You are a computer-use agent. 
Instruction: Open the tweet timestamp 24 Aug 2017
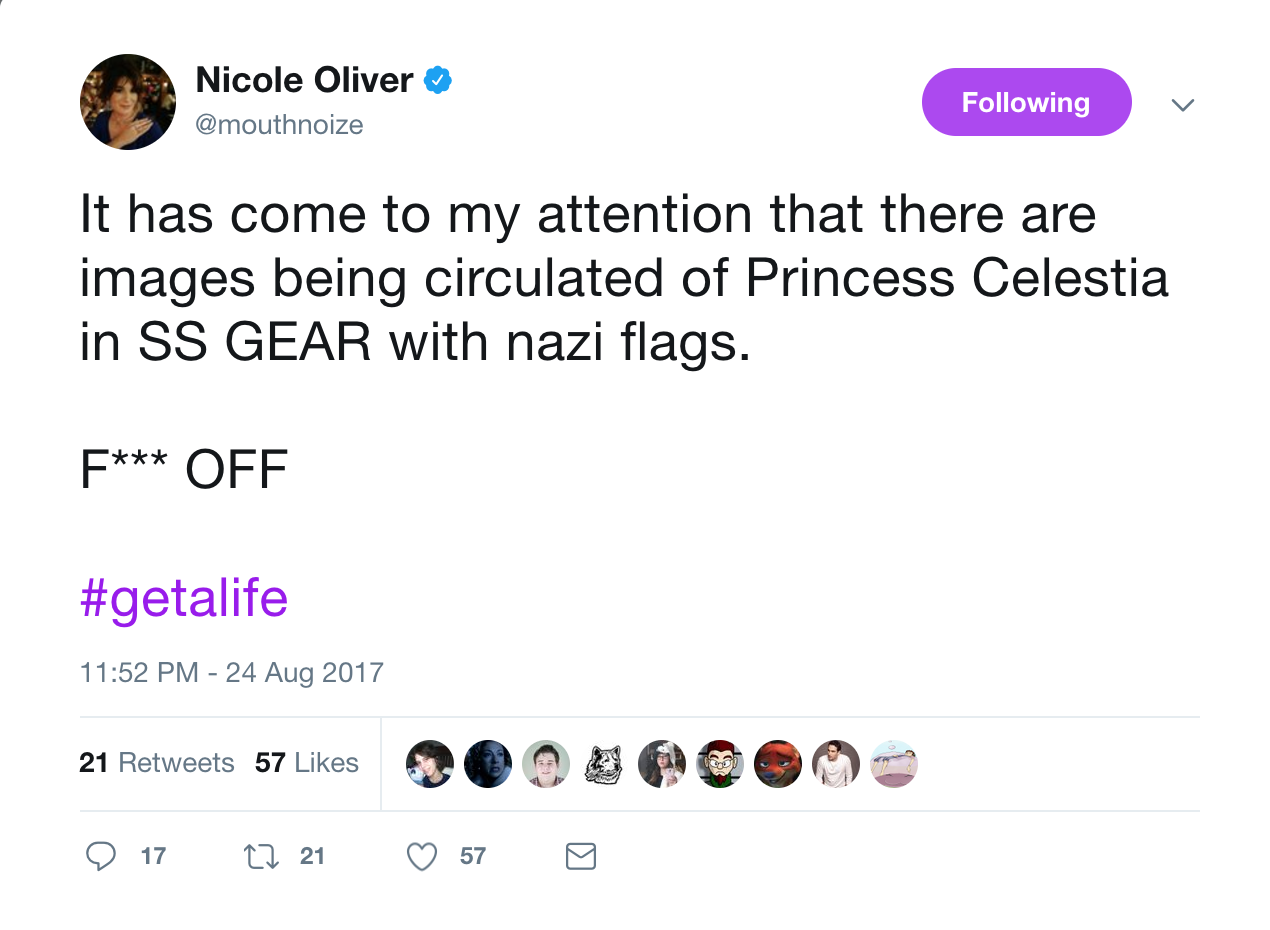pyautogui.click(x=232, y=671)
